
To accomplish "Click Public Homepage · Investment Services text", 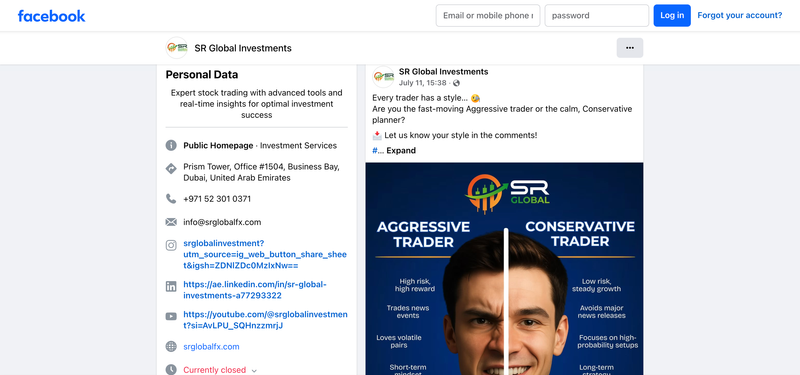I will pos(260,145).
